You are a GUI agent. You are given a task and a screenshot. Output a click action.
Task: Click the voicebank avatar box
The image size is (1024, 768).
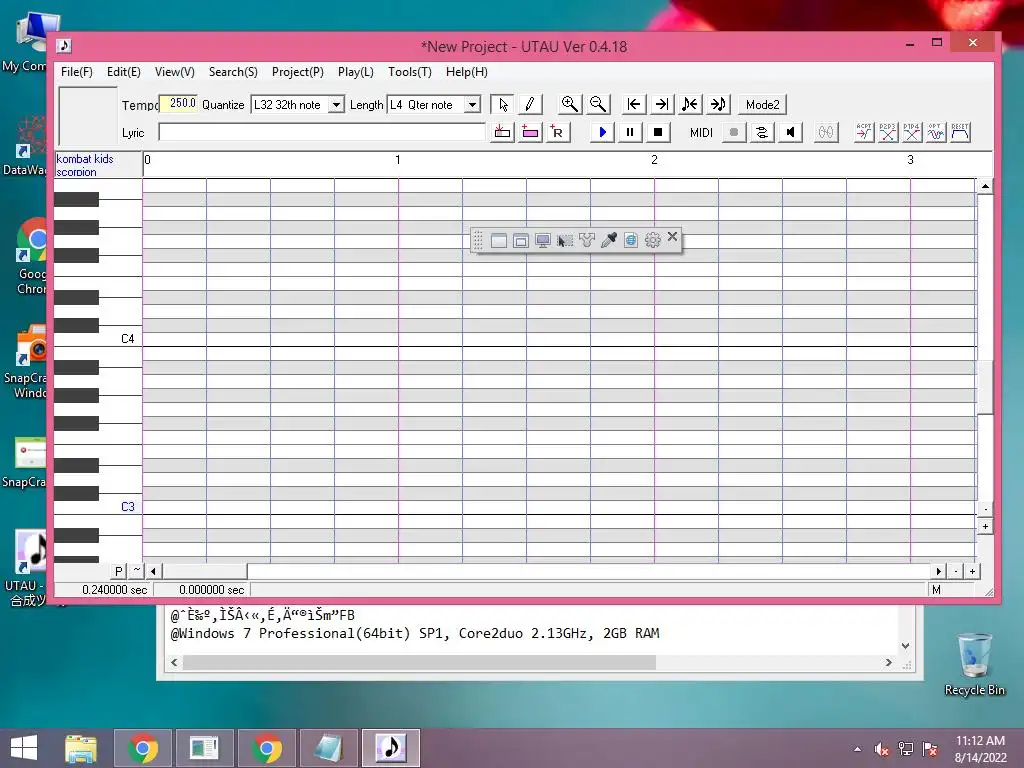pos(88,116)
